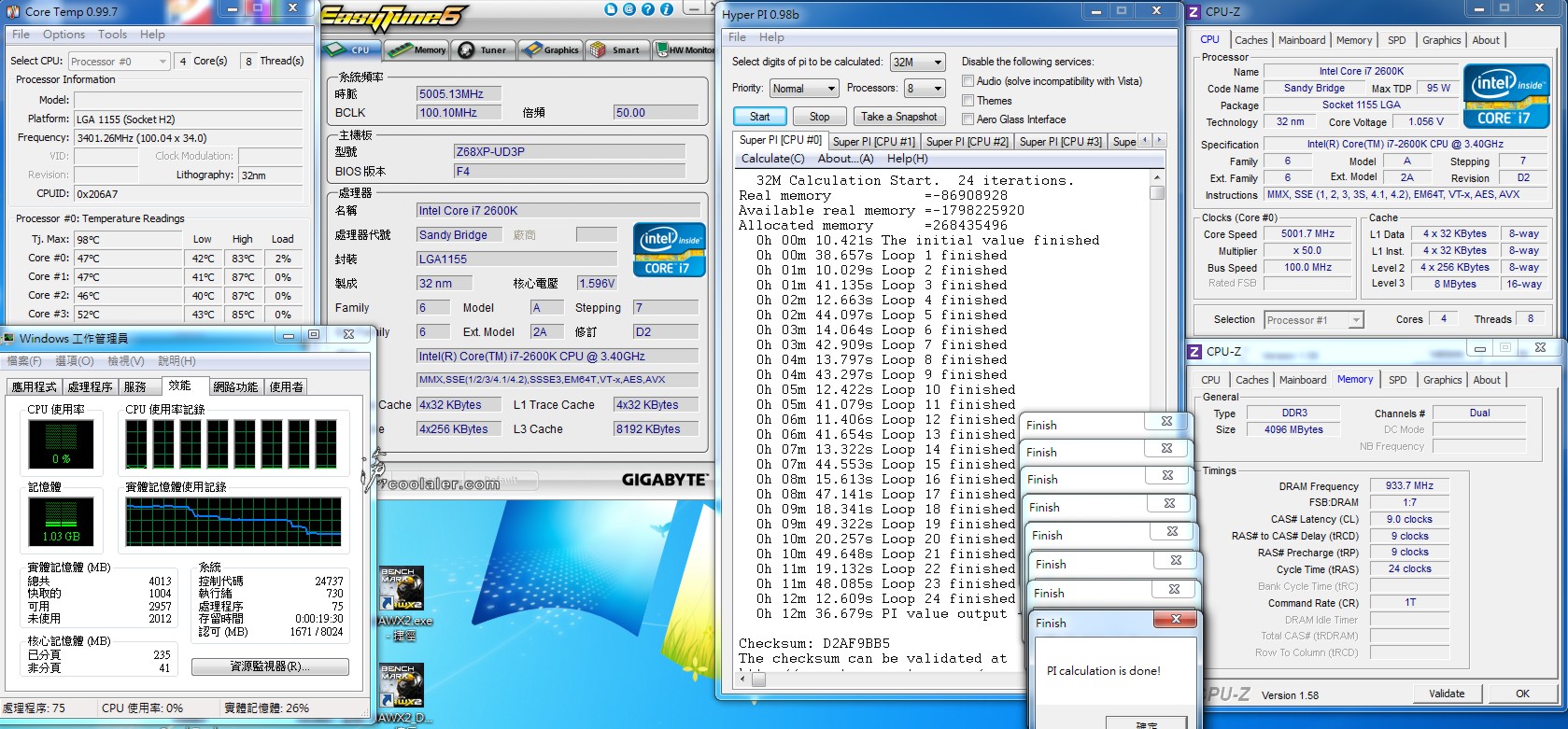Open SPD tab in top CPU-Z window
Image resolution: width=1568 pixels, height=729 pixels.
pyautogui.click(x=1396, y=40)
